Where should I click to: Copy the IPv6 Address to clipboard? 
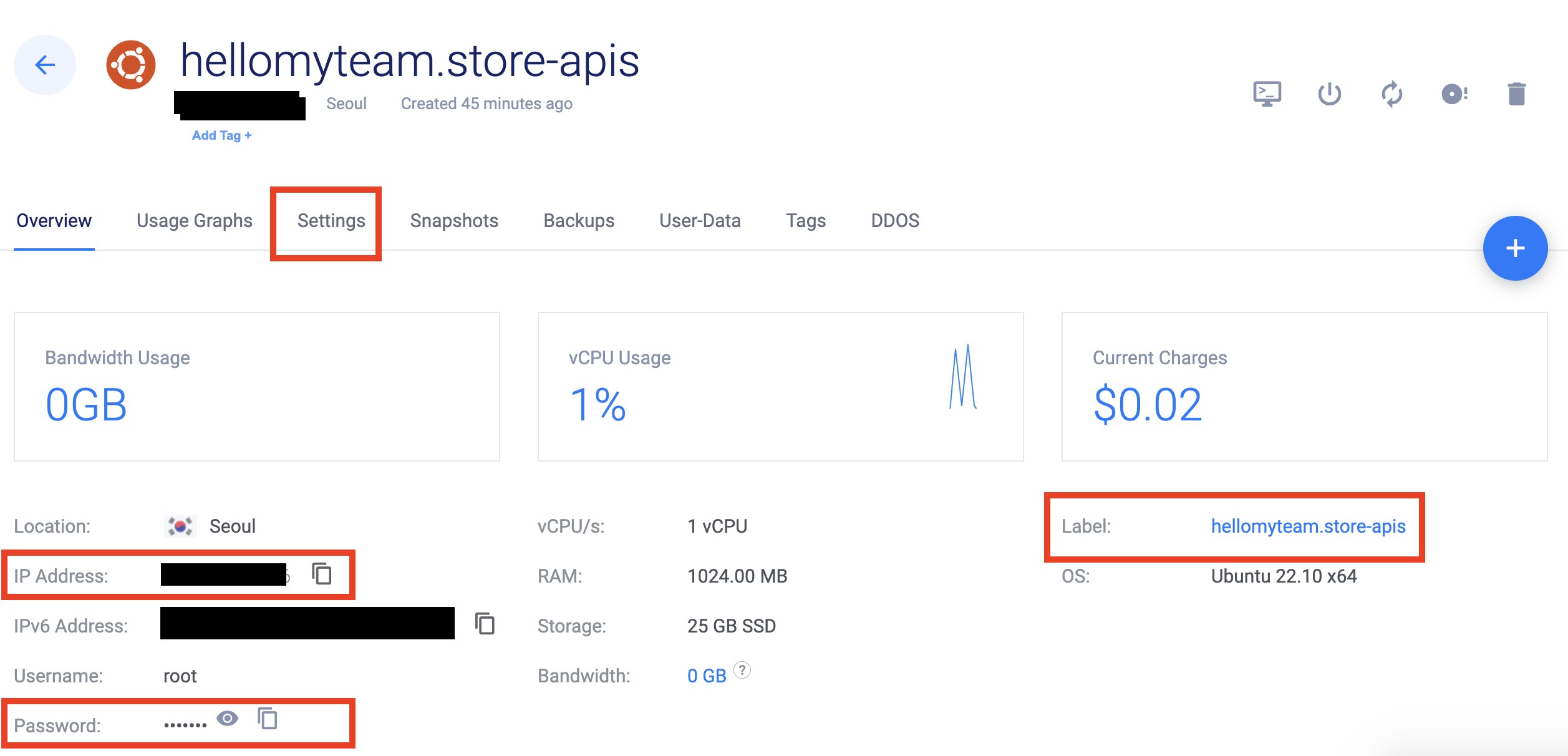click(485, 624)
